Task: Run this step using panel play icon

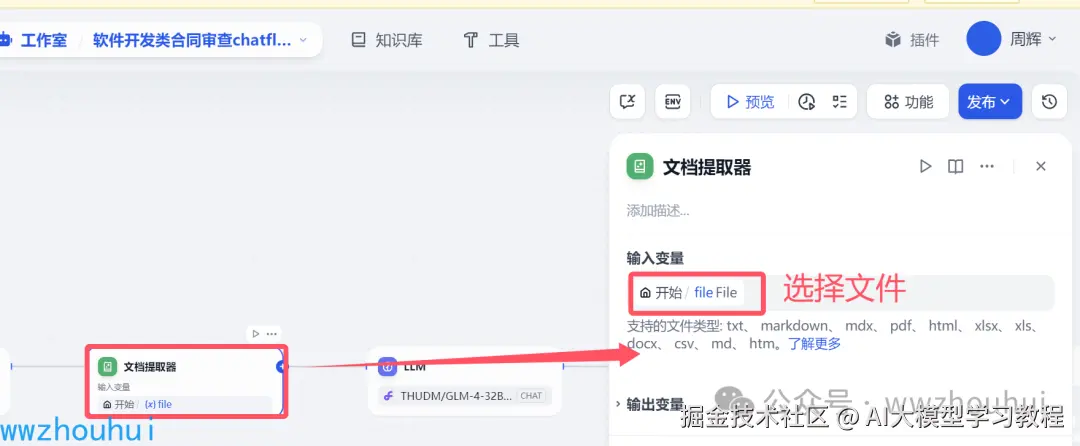Action: [925, 167]
